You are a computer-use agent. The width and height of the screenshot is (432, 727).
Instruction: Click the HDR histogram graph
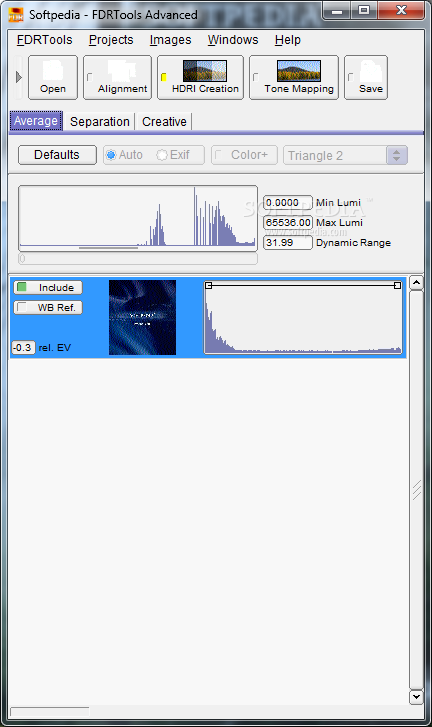[138, 218]
